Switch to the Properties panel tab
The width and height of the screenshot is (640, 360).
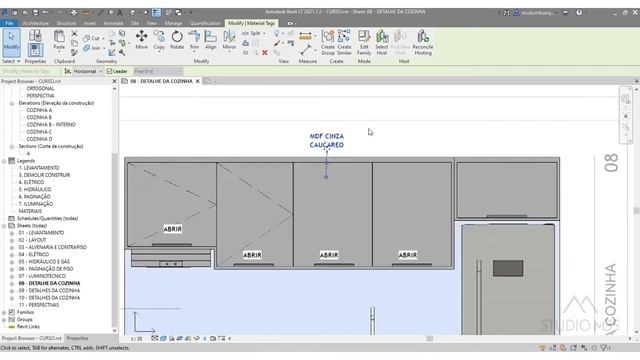pyautogui.click(x=77, y=338)
